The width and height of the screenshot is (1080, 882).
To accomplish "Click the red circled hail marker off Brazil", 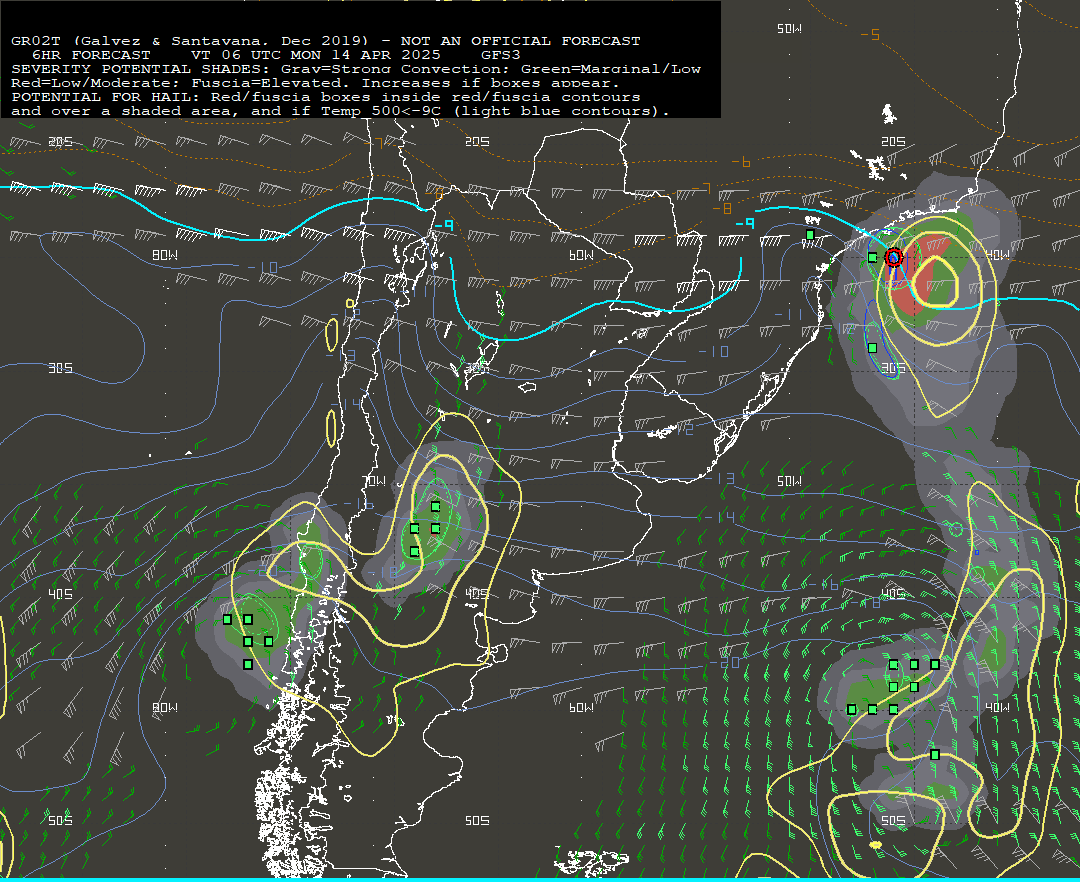I will (x=893, y=258).
